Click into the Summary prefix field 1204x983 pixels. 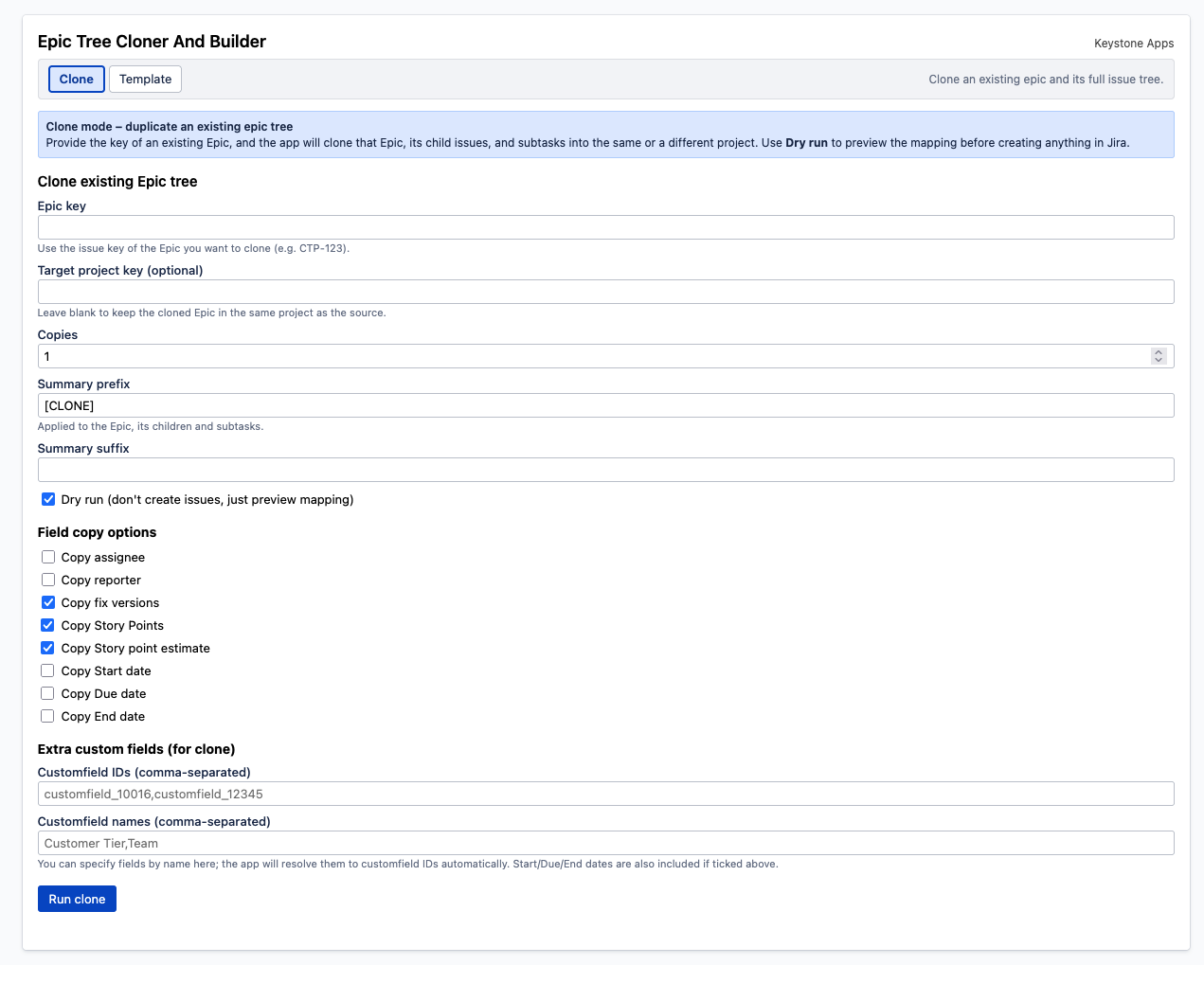tap(605, 405)
